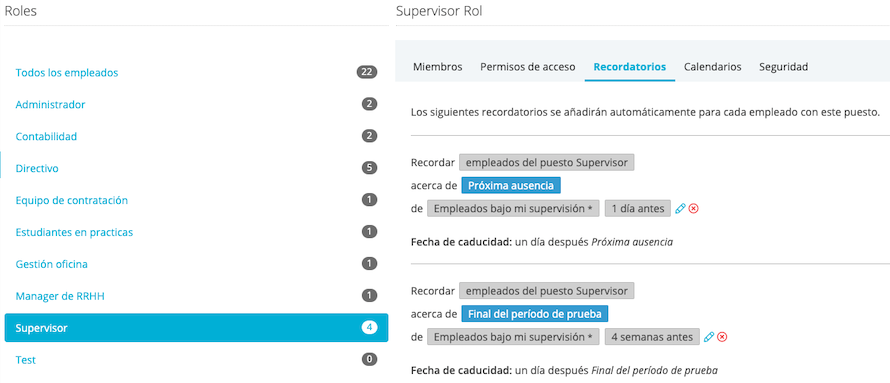This screenshot has width=890, height=383.
Task: Open the Miembros tab
Action: [x=438, y=67]
